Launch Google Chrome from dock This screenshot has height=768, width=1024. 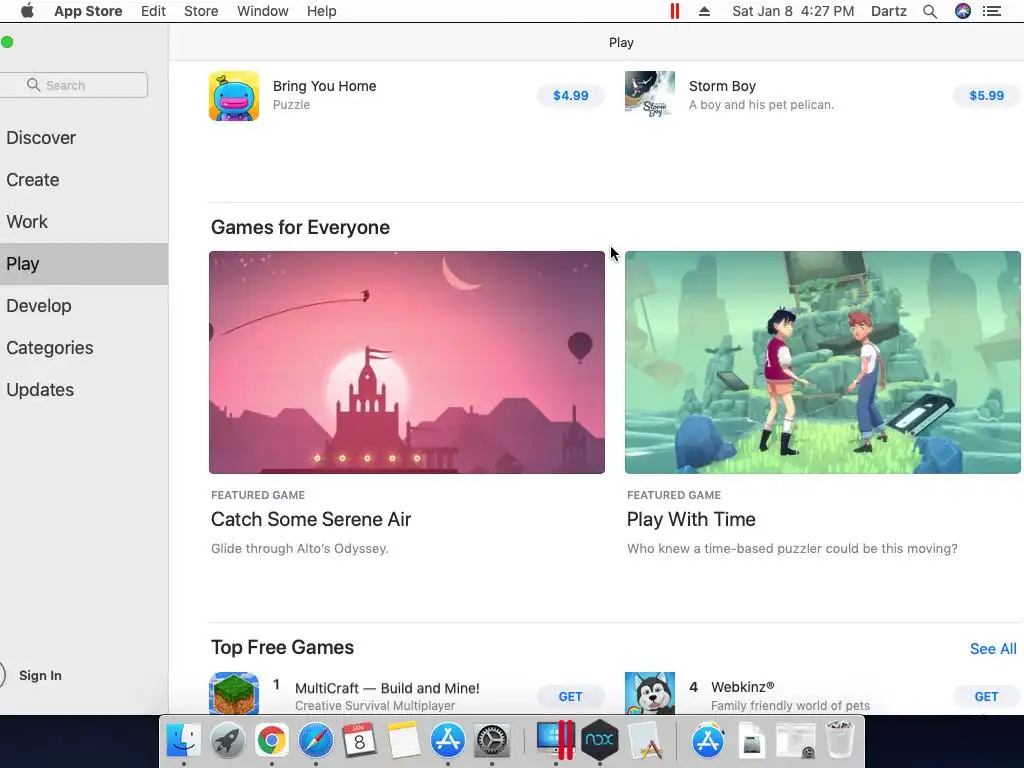(272, 741)
